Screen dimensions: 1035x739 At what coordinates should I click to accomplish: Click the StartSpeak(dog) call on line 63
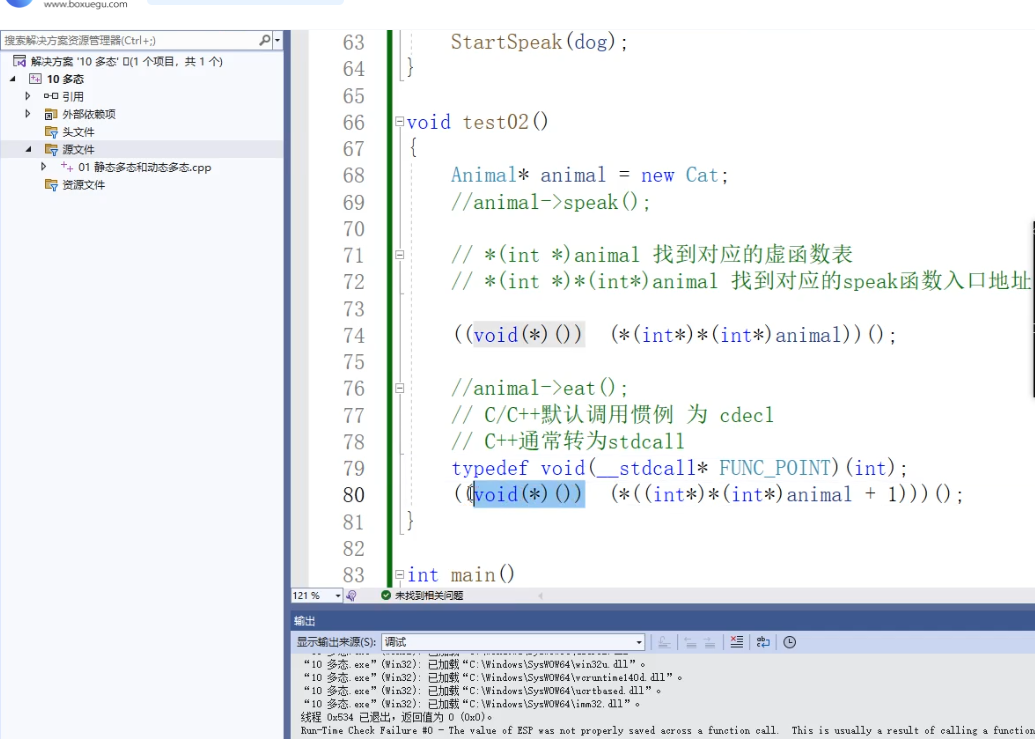(539, 43)
